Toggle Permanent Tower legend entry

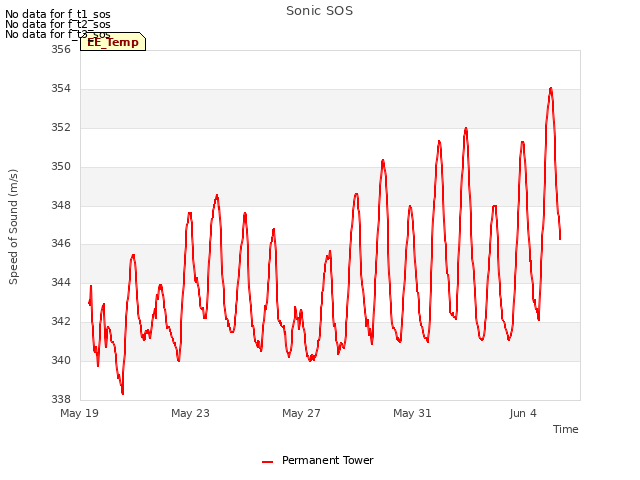tap(318, 460)
